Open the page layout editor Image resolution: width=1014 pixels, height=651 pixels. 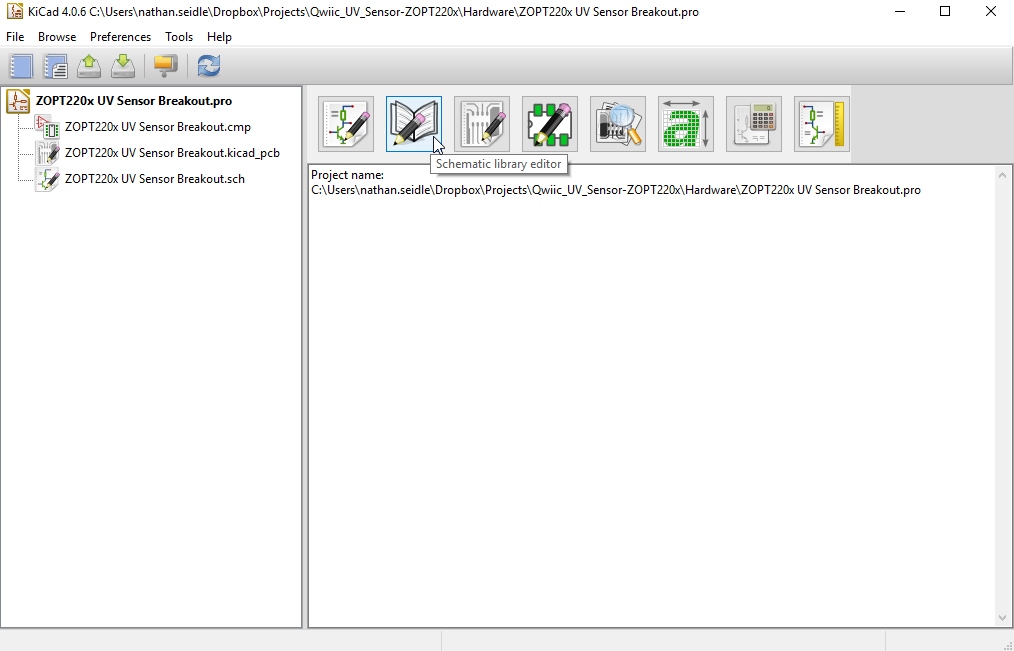click(821, 124)
